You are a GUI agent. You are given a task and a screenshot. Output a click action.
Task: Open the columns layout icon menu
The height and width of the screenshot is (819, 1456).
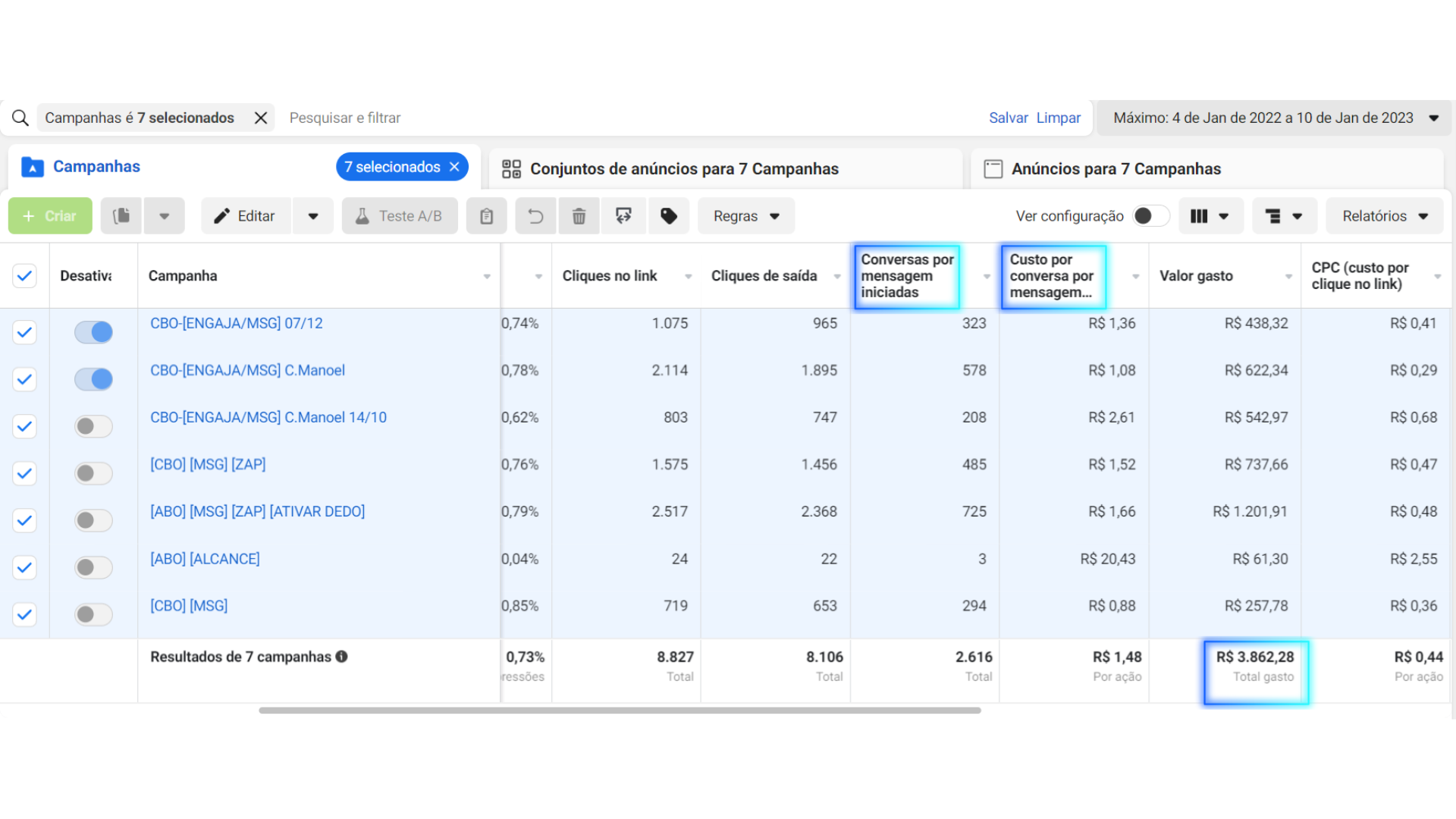click(x=1210, y=216)
